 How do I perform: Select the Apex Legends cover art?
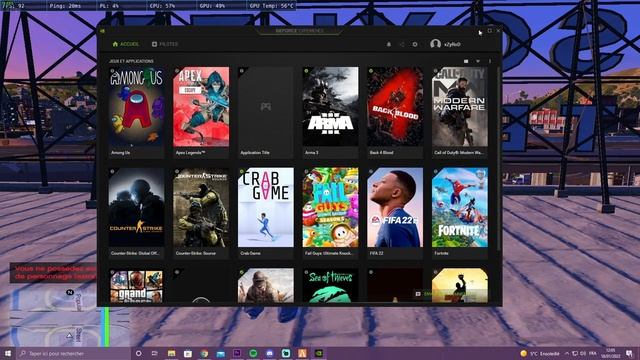[201, 107]
